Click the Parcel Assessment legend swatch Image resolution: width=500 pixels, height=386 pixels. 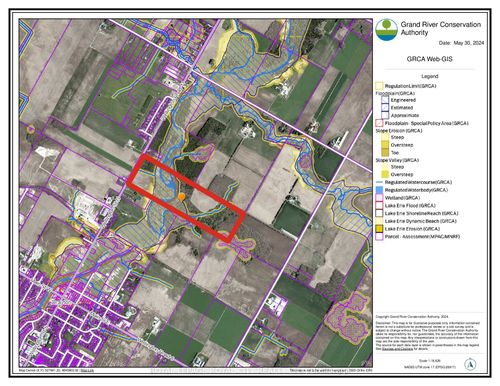point(380,237)
